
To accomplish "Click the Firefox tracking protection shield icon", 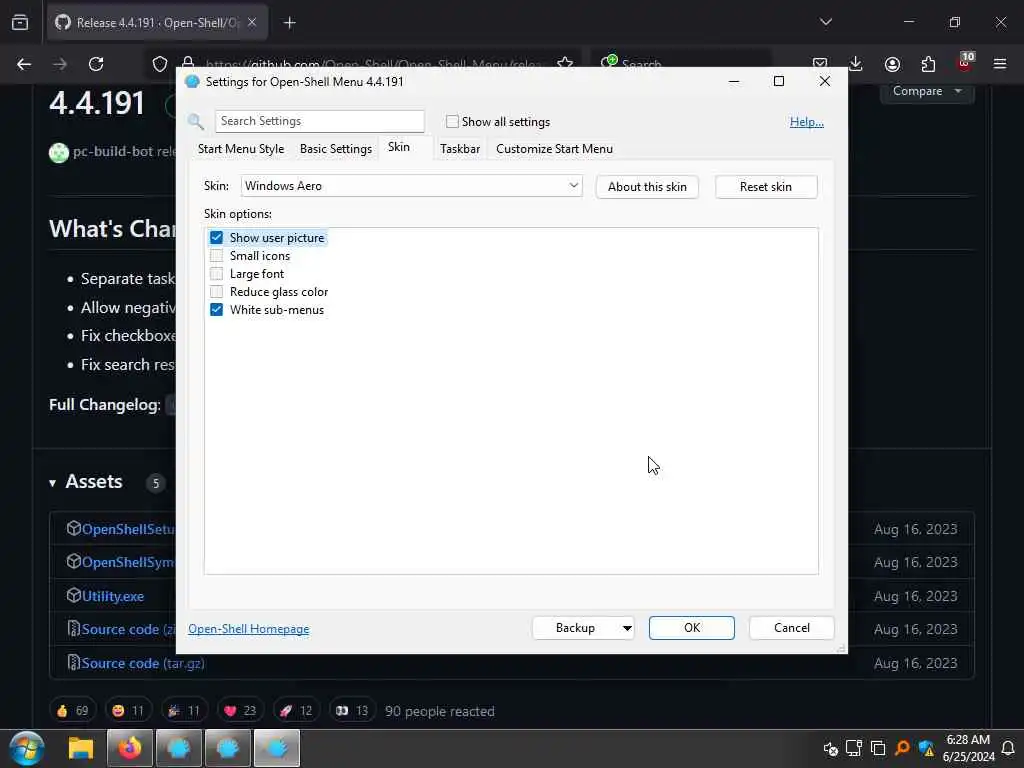I will [x=160, y=64].
